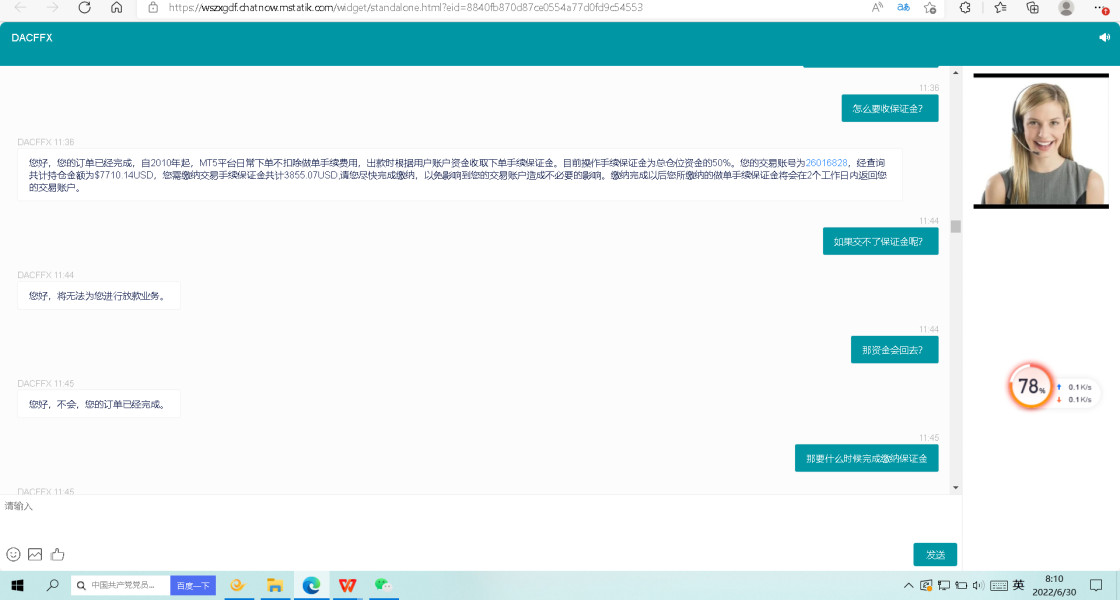Open the browser settings and more menu
This screenshot has width=1120, height=600.
pos(1101,7)
